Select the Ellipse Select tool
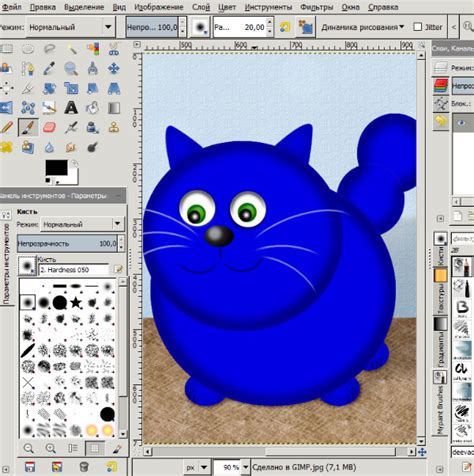474x476 pixels. pyautogui.click(x=28, y=49)
